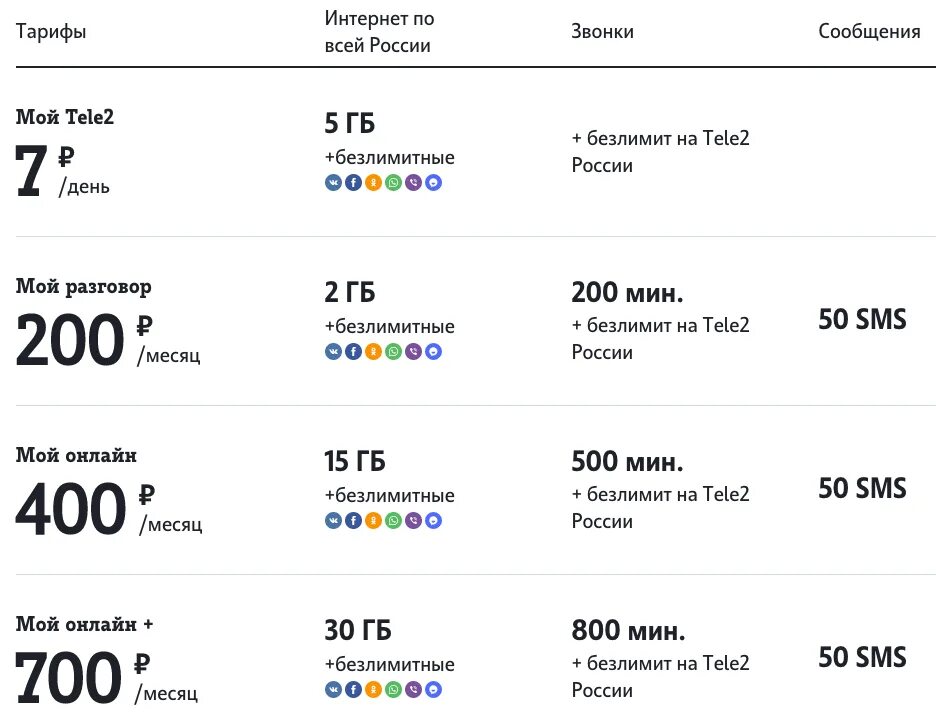Viewport: 936px width, 713px height.
Task: Click the VK icon in Мой Tele2 row
Action: [x=333, y=183]
